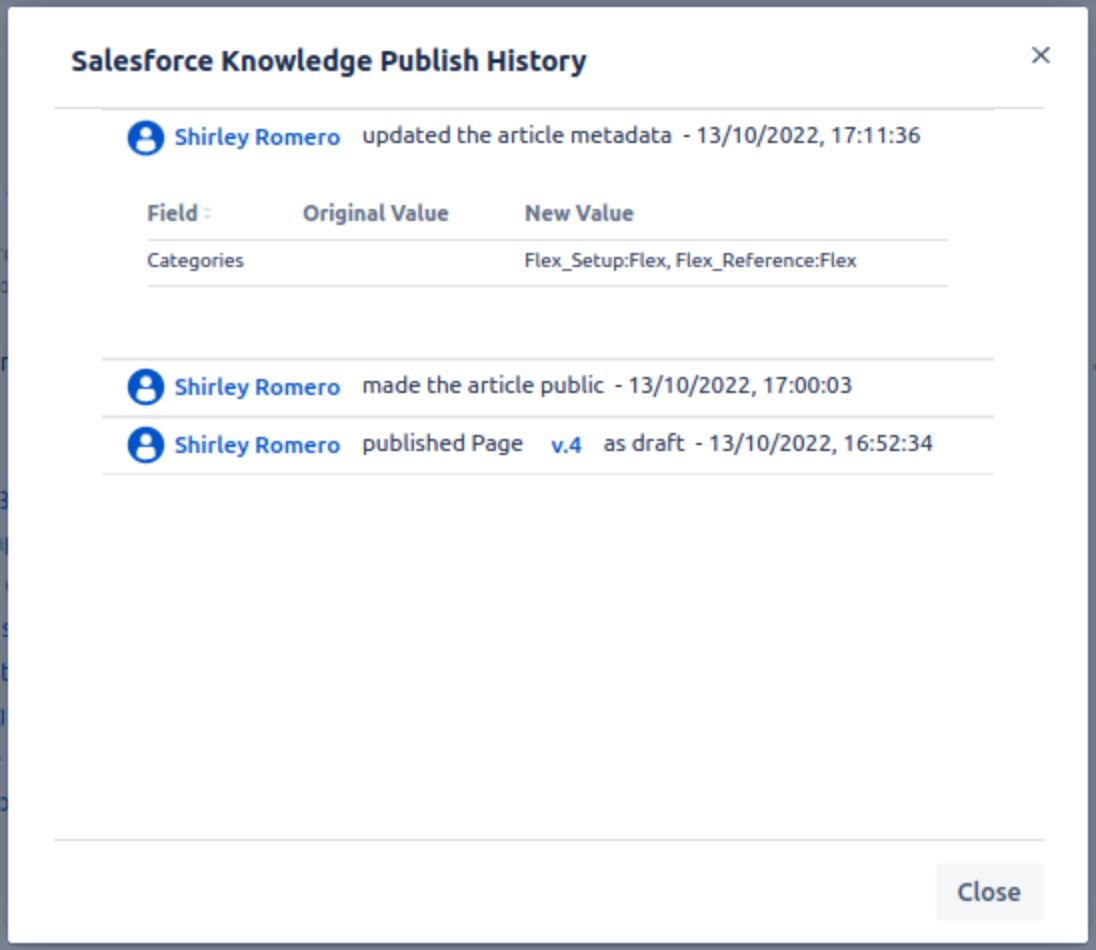This screenshot has width=1096, height=950.
Task: Sort the table by the Field column header
Action: [172, 214]
